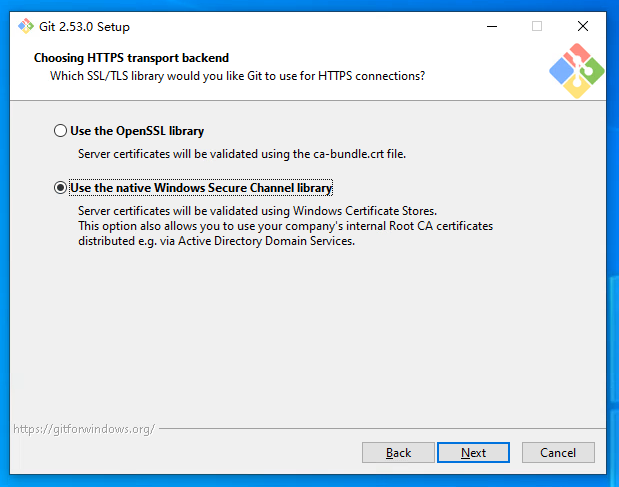Choose native Windows Secure Channel library
Viewport: 619px width, 487px height.
pyautogui.click(x=62, y=188)
